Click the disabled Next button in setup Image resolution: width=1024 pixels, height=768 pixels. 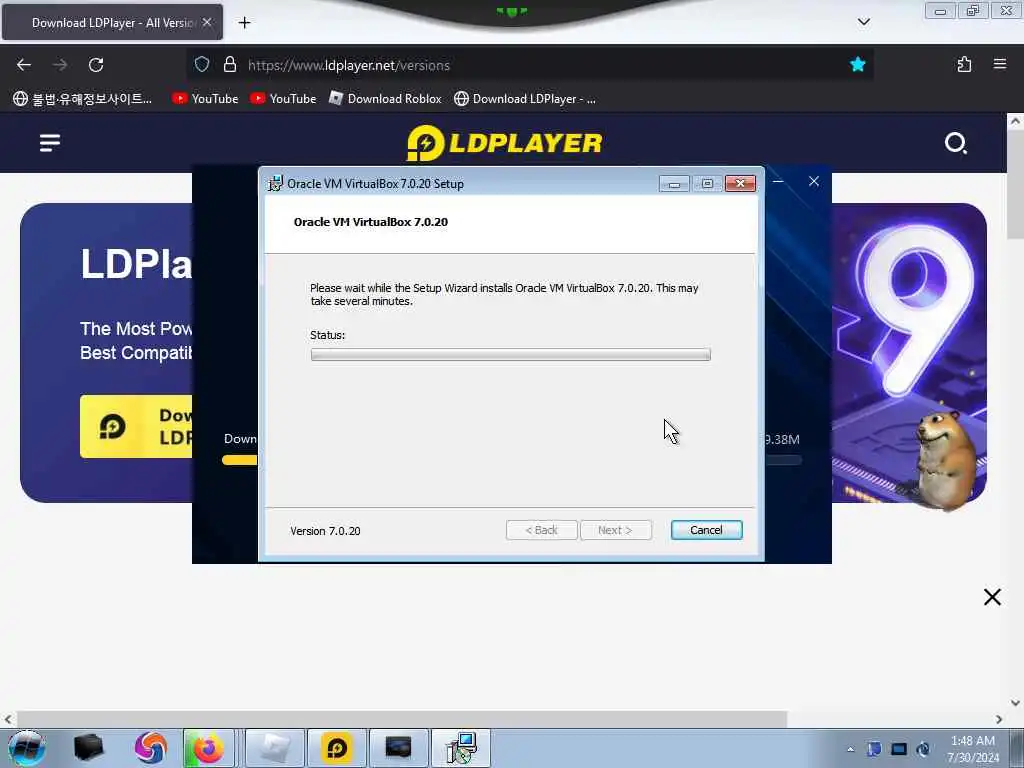[x=615, y=530]
